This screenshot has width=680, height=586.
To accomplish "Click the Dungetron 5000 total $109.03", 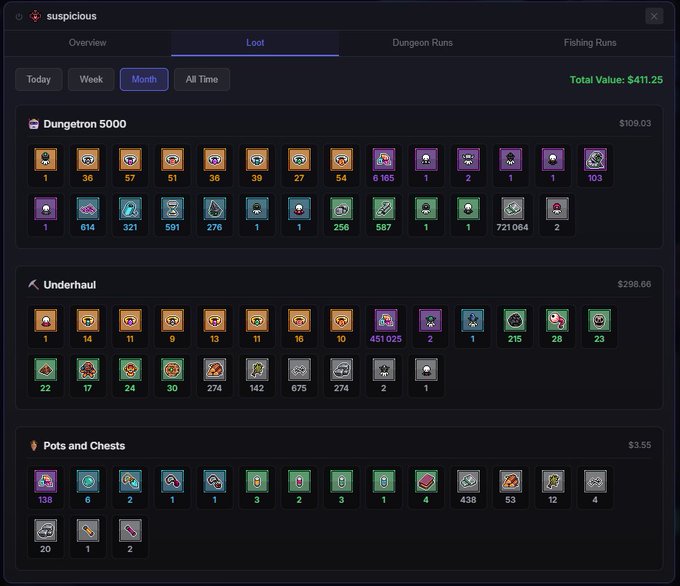I will (635, 123).
